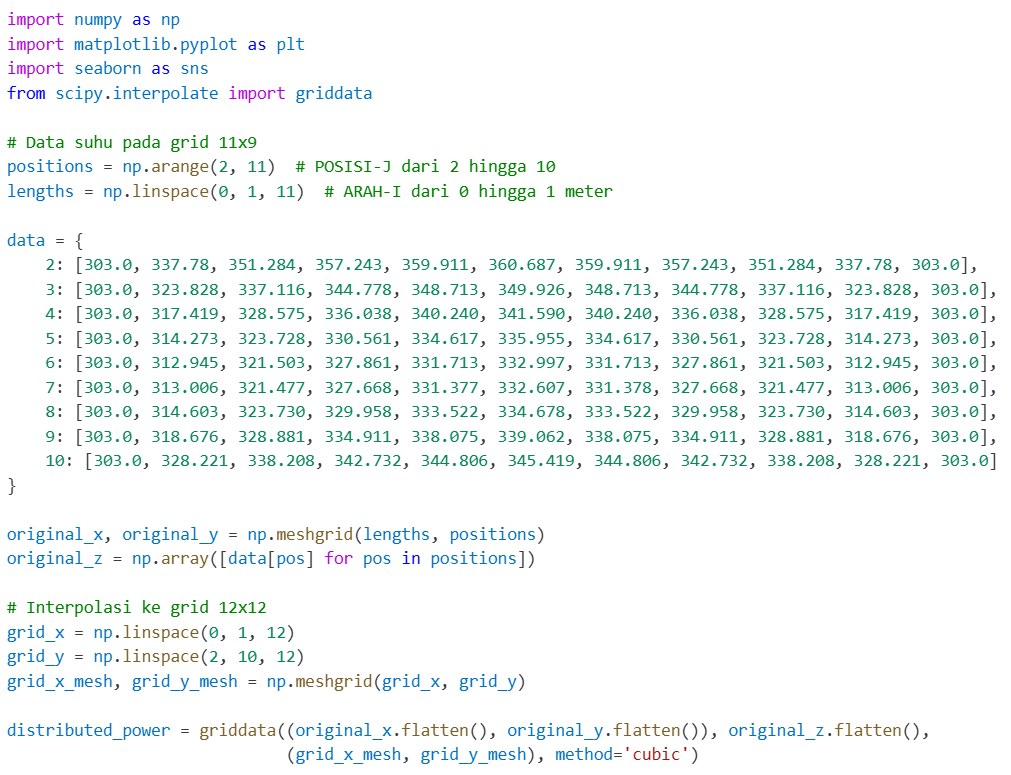Click the 'import seaborn as sns' line
The width and height of the screenshot is (1011, 775).
click(x=107, y=69)
